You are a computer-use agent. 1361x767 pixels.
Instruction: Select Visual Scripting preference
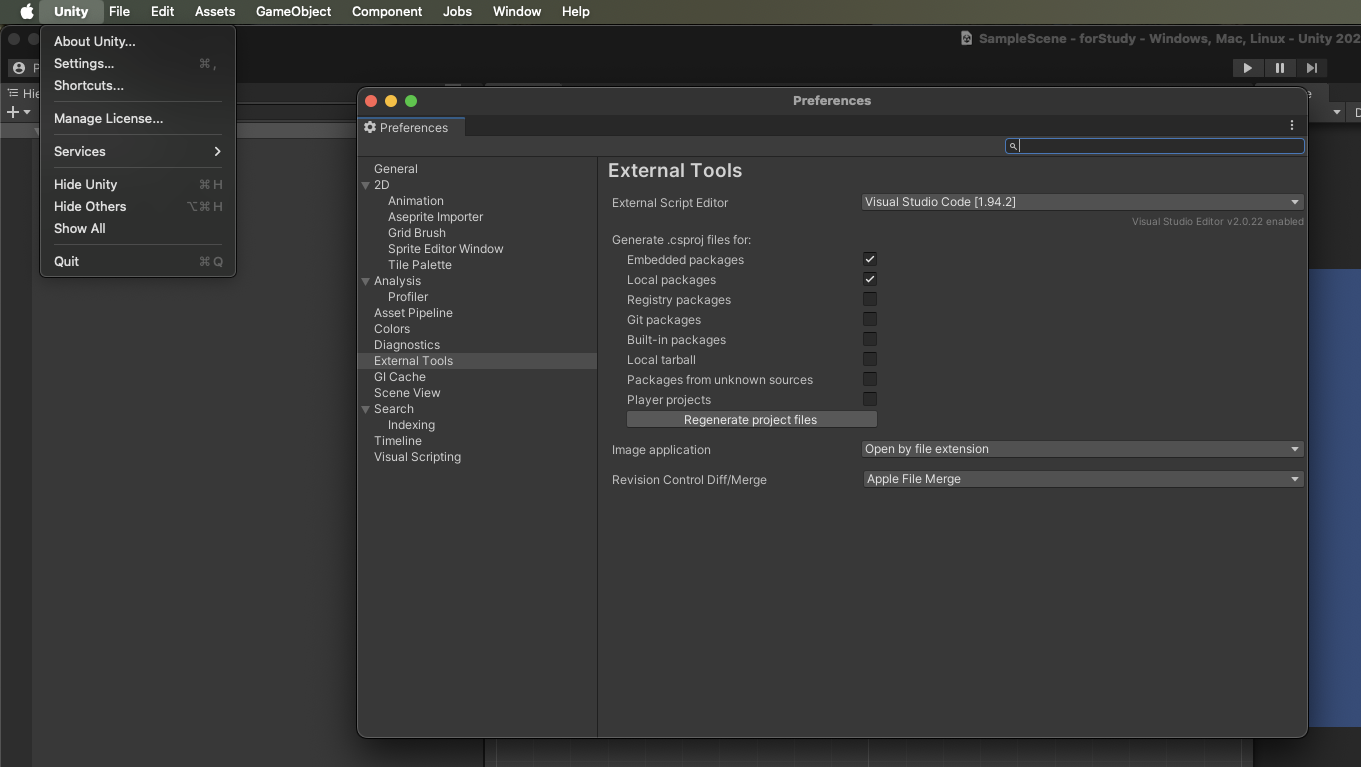click(x=418, y=457)
